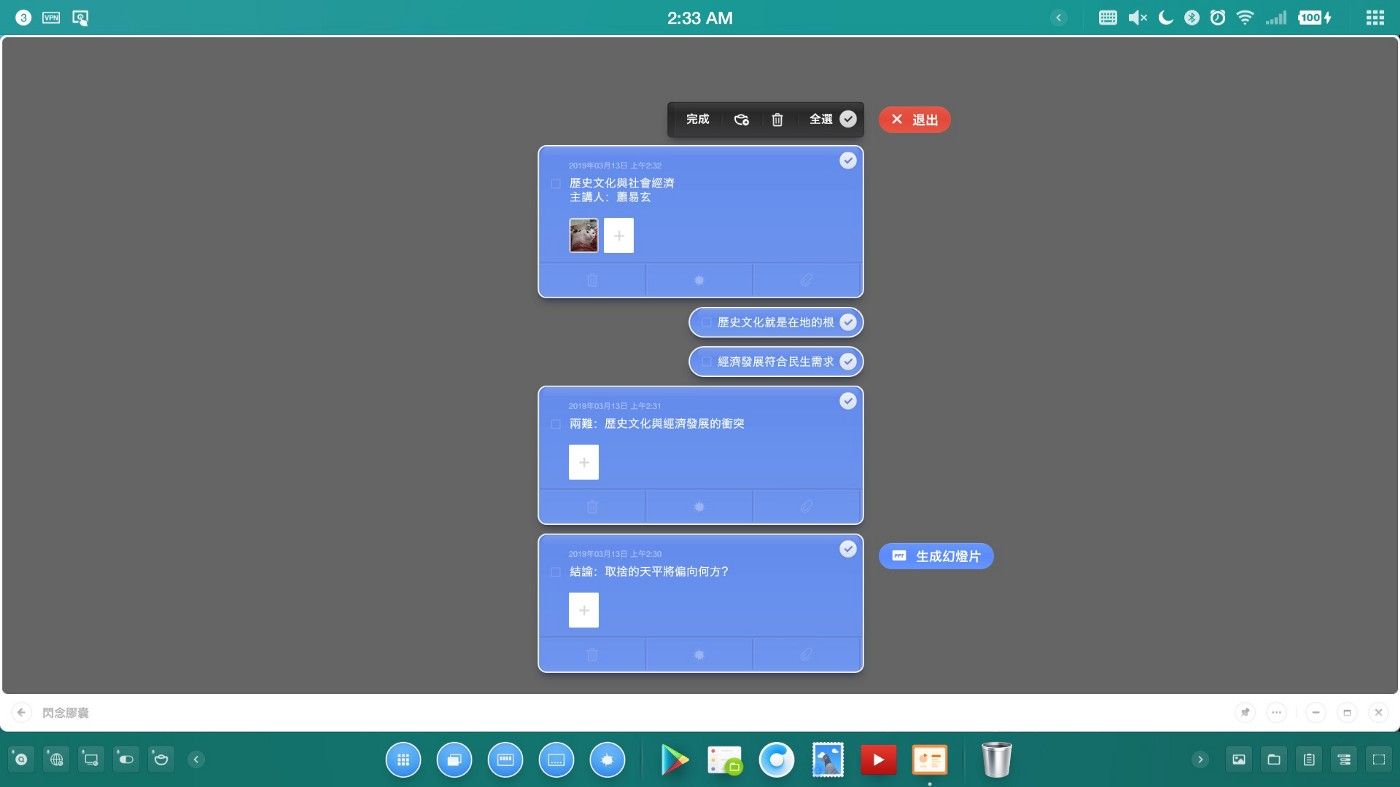Open the Google Play Store from the dock
Screen dimensions: 1400x787
pos(675,761)
